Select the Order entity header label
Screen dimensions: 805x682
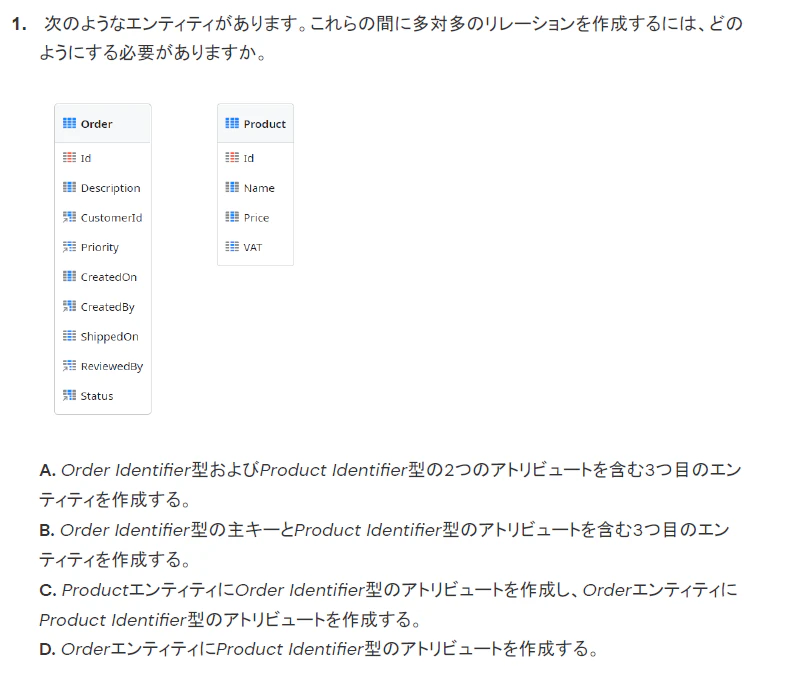97,124
